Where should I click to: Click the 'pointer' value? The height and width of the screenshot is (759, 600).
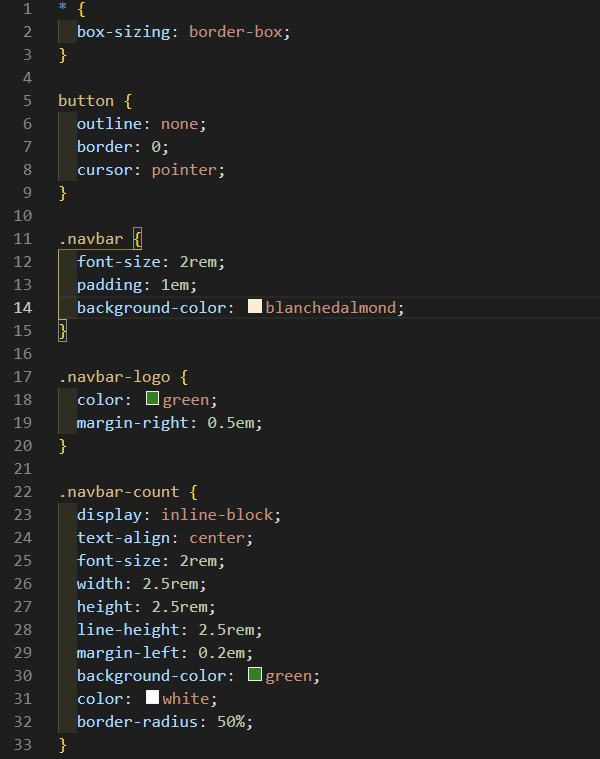(x=184, y=170)
